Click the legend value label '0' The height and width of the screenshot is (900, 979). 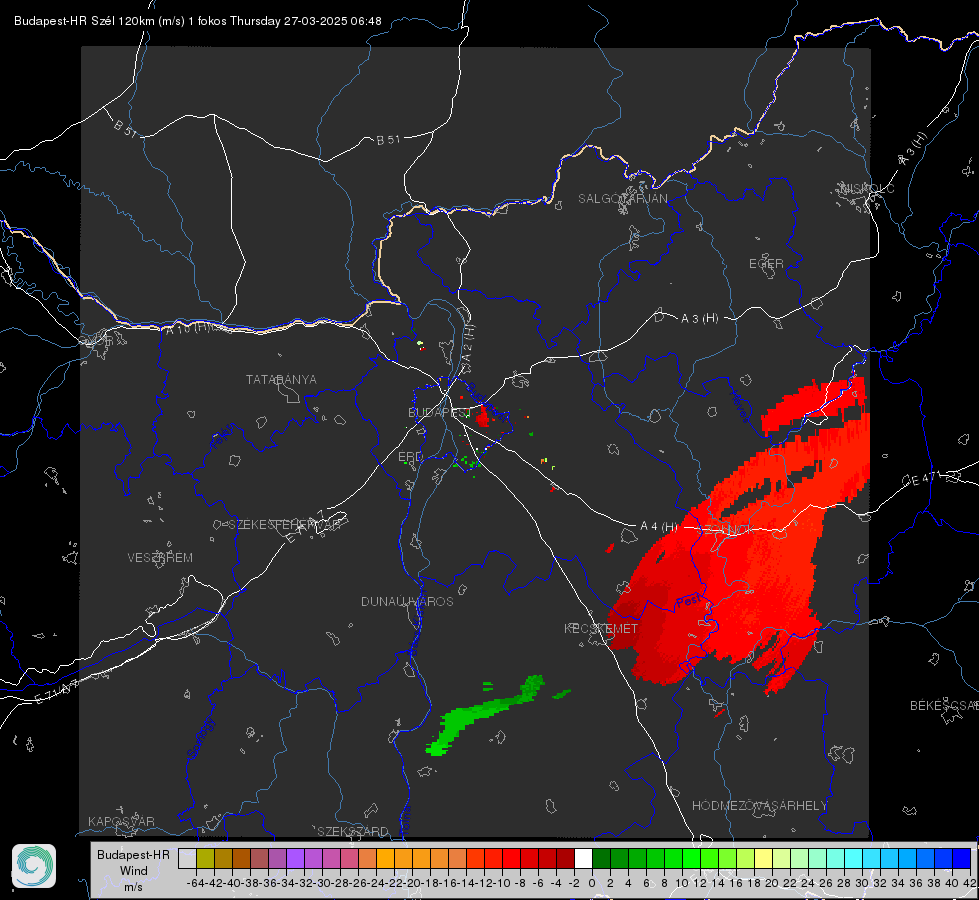coord(592,883)
